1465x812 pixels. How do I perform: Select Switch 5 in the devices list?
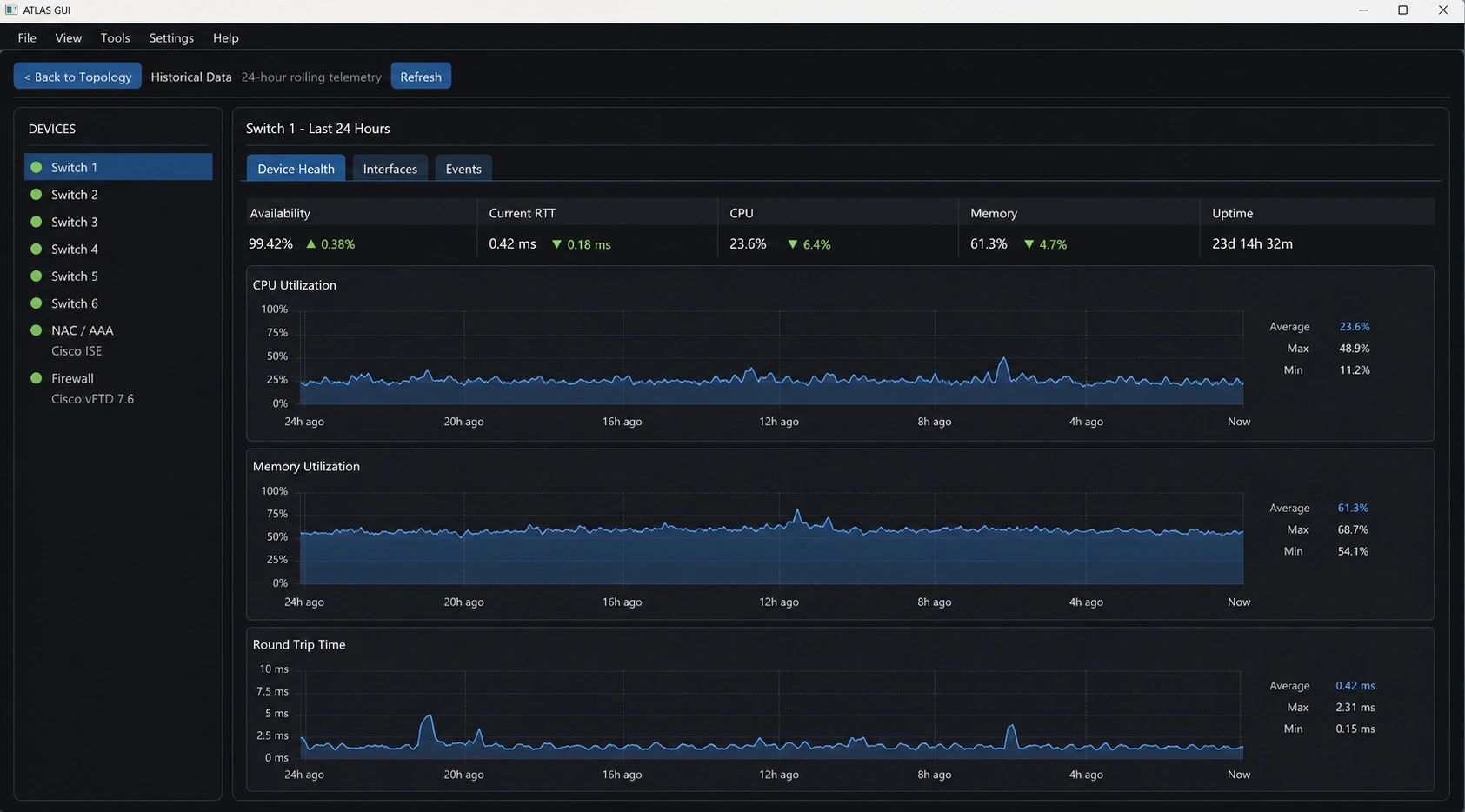tap(118, 276)
